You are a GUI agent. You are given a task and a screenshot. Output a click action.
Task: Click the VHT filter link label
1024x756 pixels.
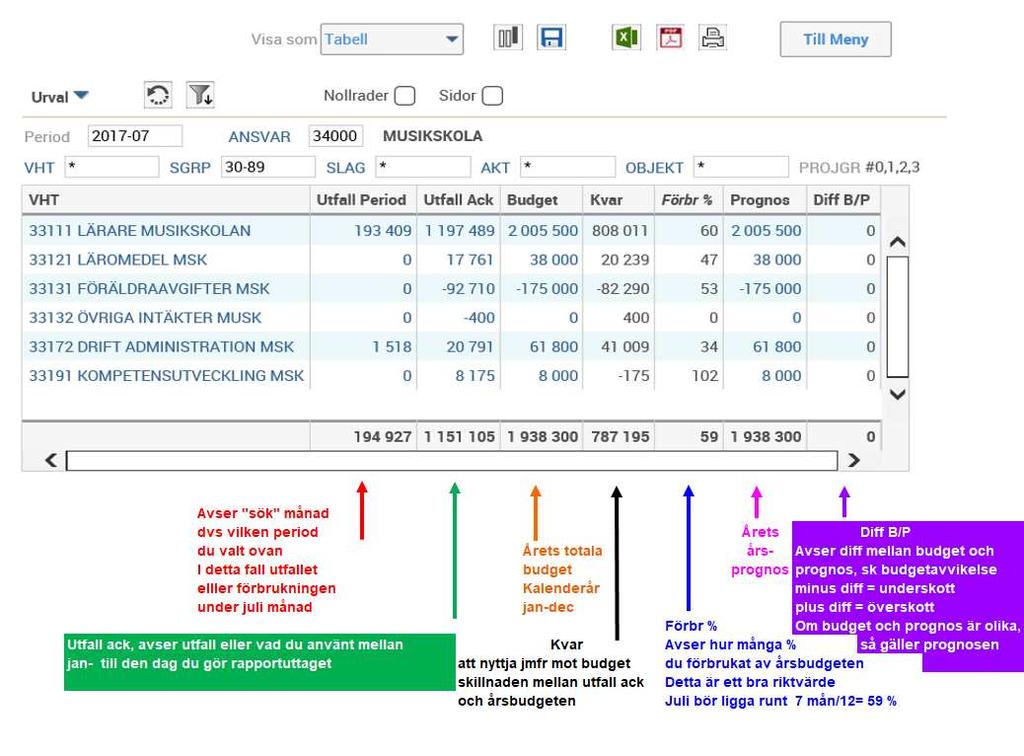pos(39,168)
